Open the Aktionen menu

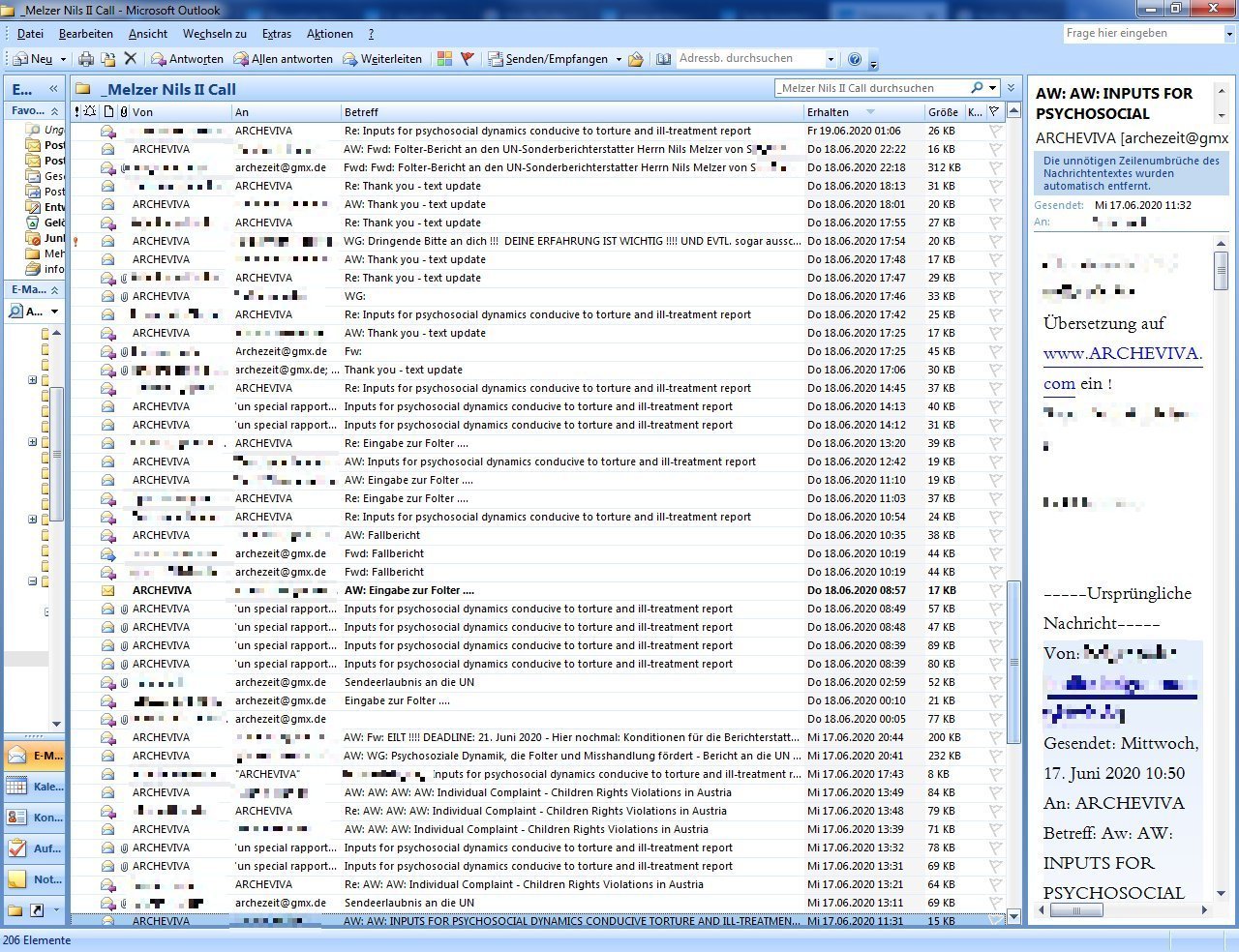(330, 34)
